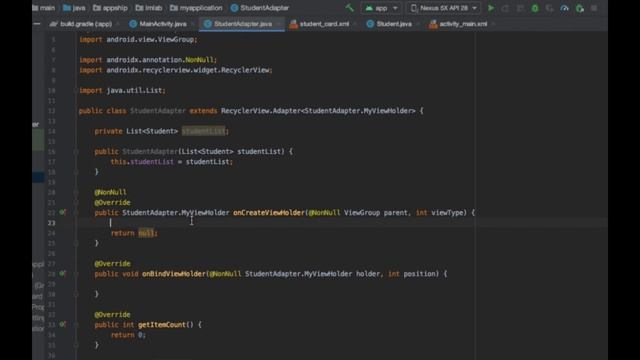Click the java breadcrumb folder
The image size is (640, 360).
point(74,8)
